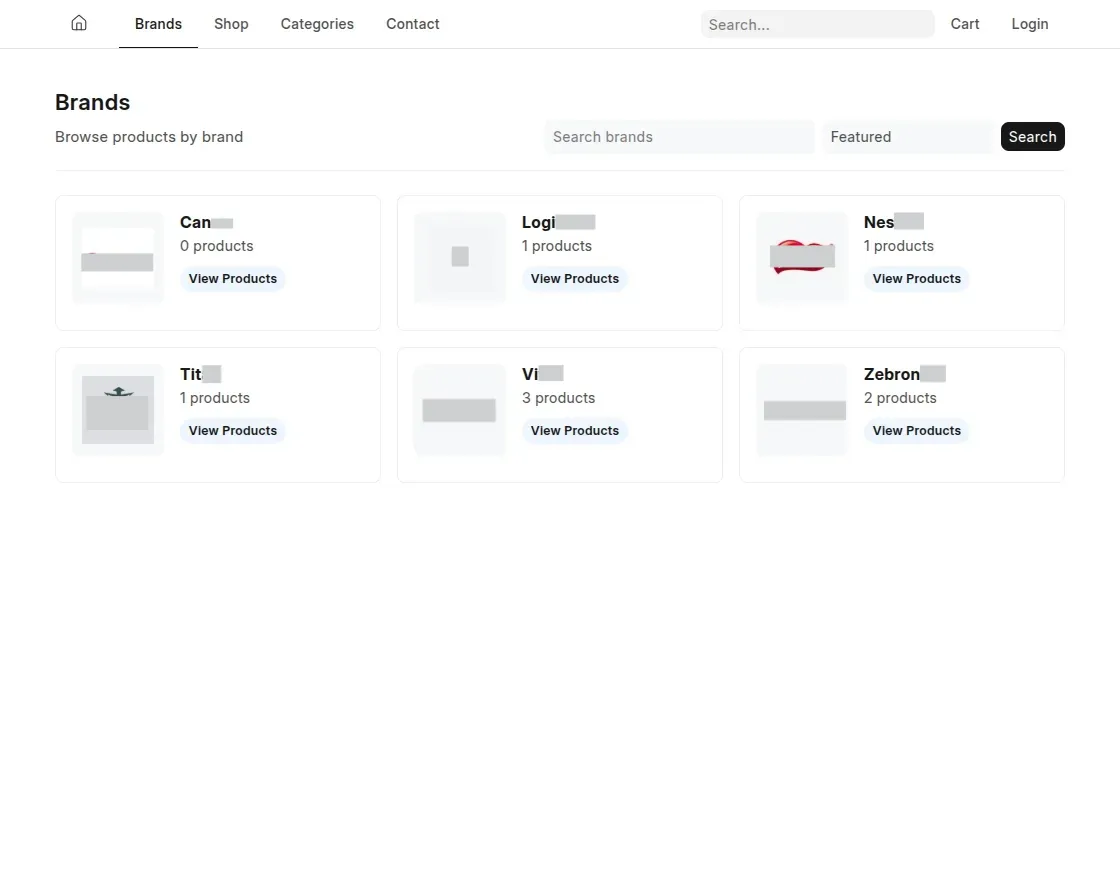Focus the Search brands input
Screen dimensions: 1120x880
pyautogui.click(x=679, y=136)
